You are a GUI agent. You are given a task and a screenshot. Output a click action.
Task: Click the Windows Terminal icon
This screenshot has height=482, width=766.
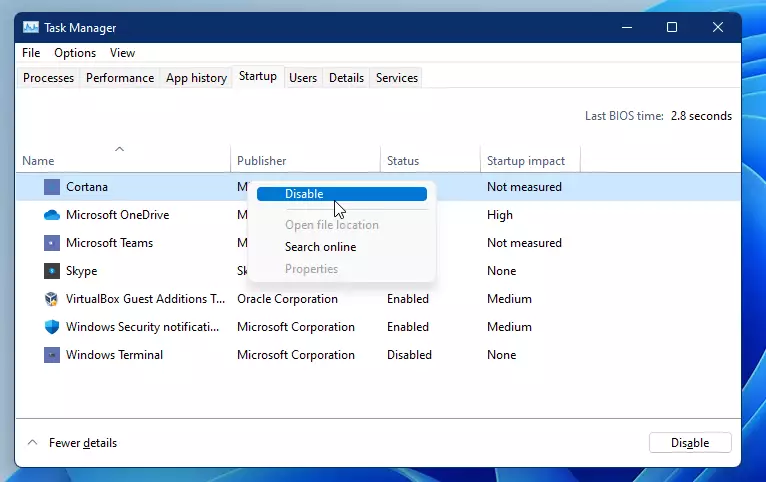52,355
